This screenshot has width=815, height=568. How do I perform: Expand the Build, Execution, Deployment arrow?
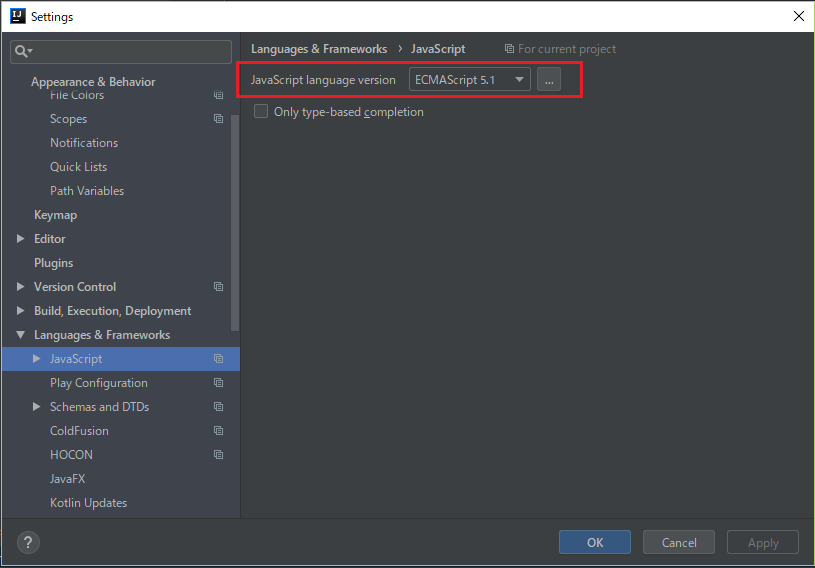click(x=20, y=310)
